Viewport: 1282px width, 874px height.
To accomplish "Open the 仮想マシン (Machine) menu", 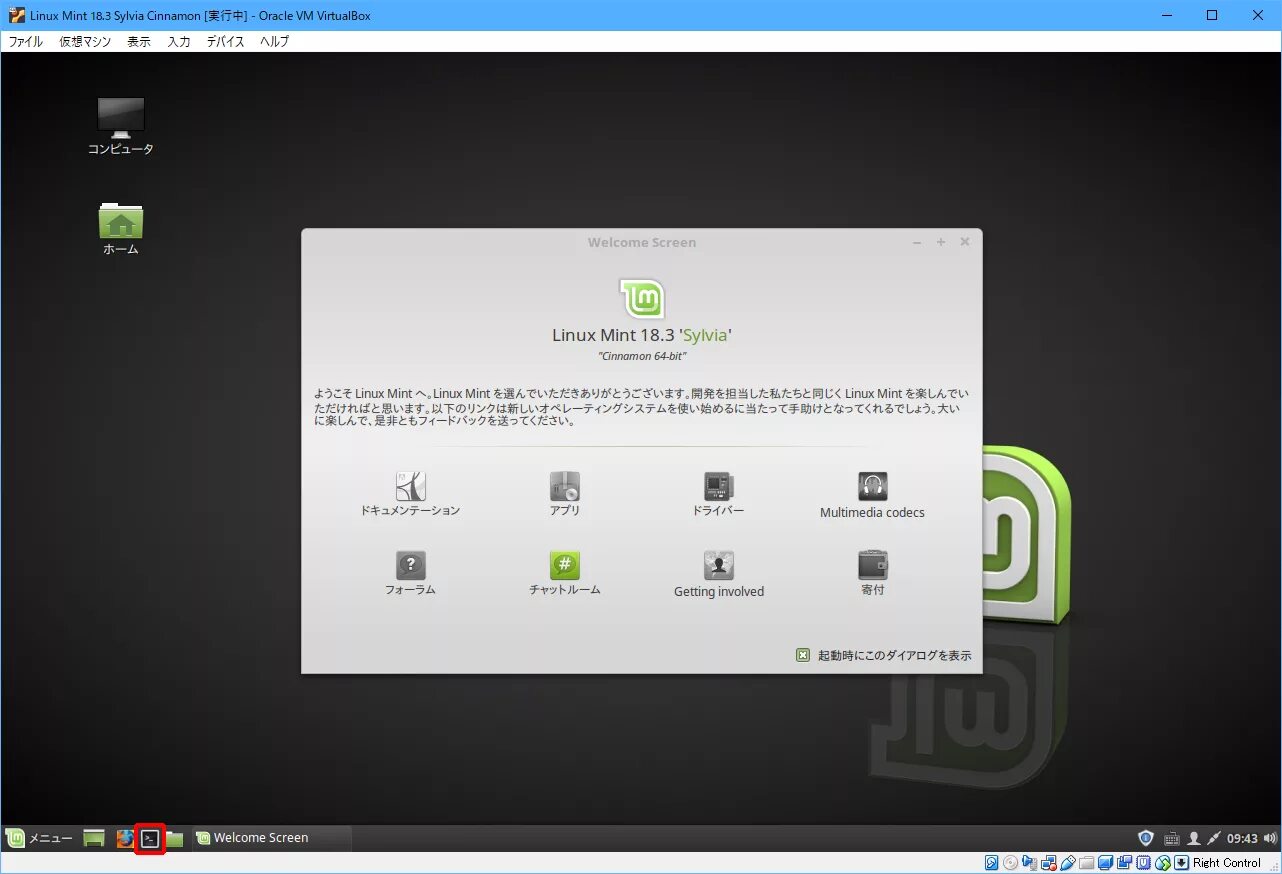I will click(x=85, y=42).
